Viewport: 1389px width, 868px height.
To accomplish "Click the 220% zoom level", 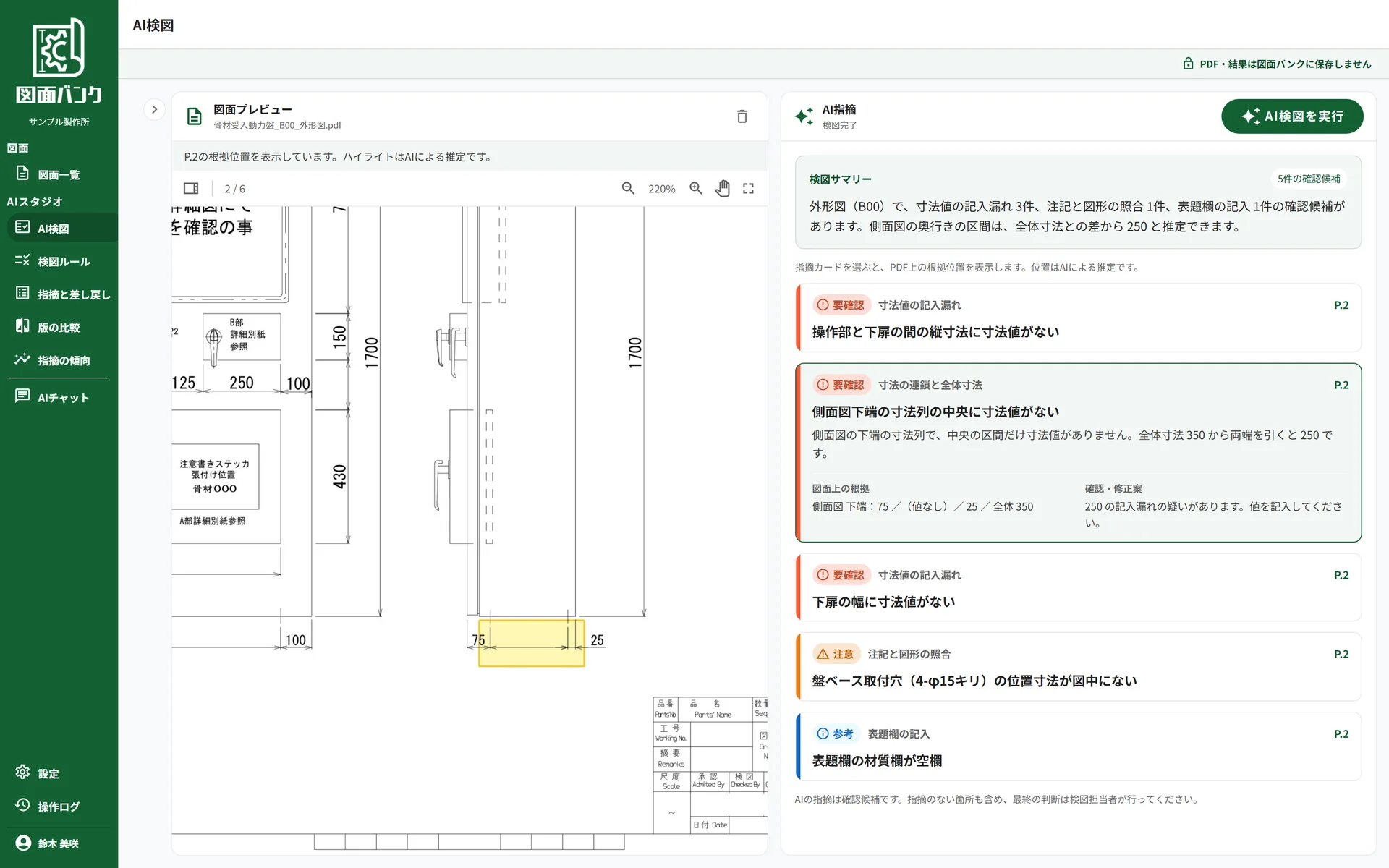I will tap(661, 189).
